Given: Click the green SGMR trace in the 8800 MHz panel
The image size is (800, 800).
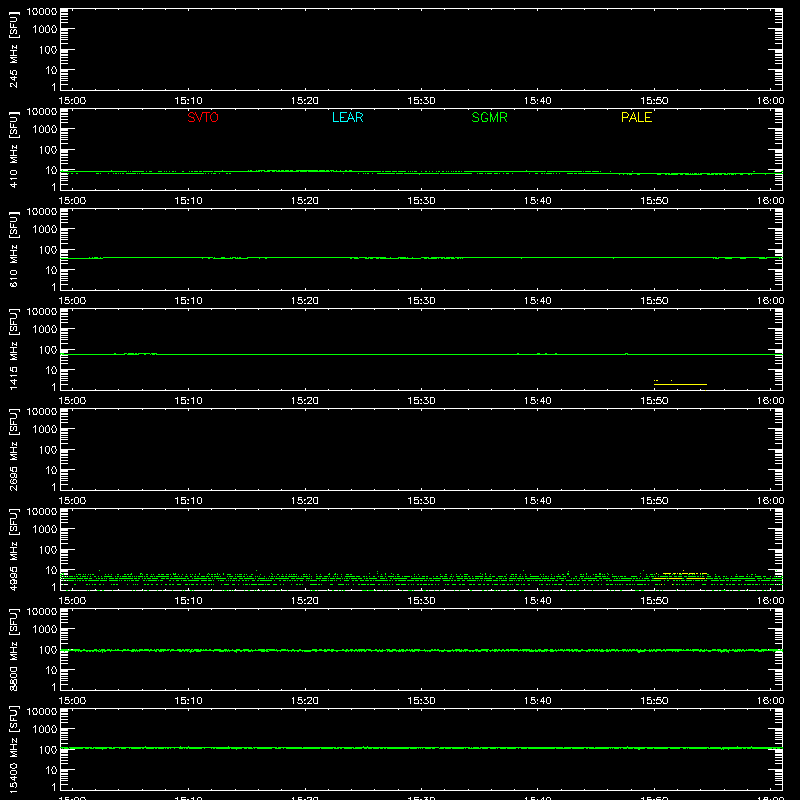Looking at the screenshot, I should 421,651.
